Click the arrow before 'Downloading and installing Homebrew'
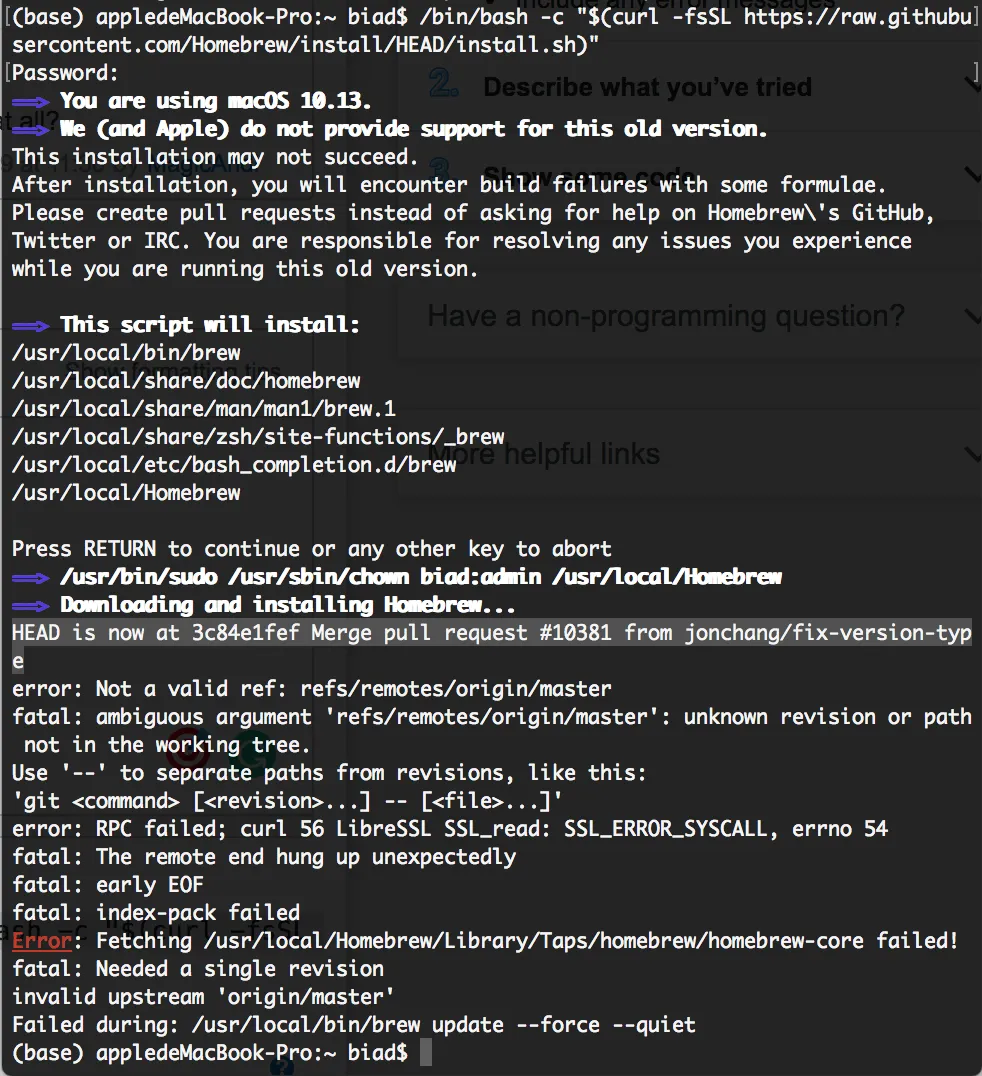This screenshot has height=1076, width=982. (30, 606)
